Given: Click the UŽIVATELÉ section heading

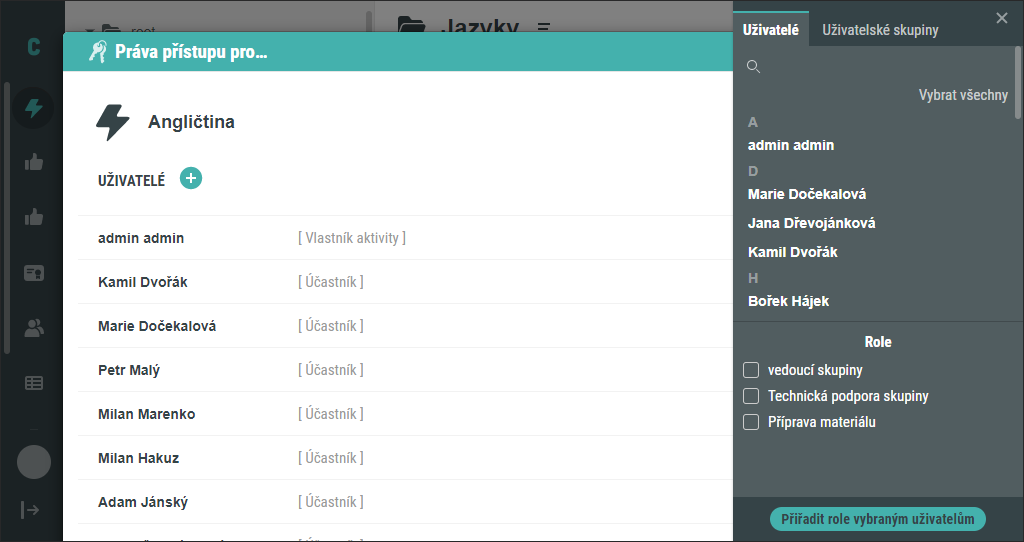Looking at the screenshot, I should [x=131, y=181].
